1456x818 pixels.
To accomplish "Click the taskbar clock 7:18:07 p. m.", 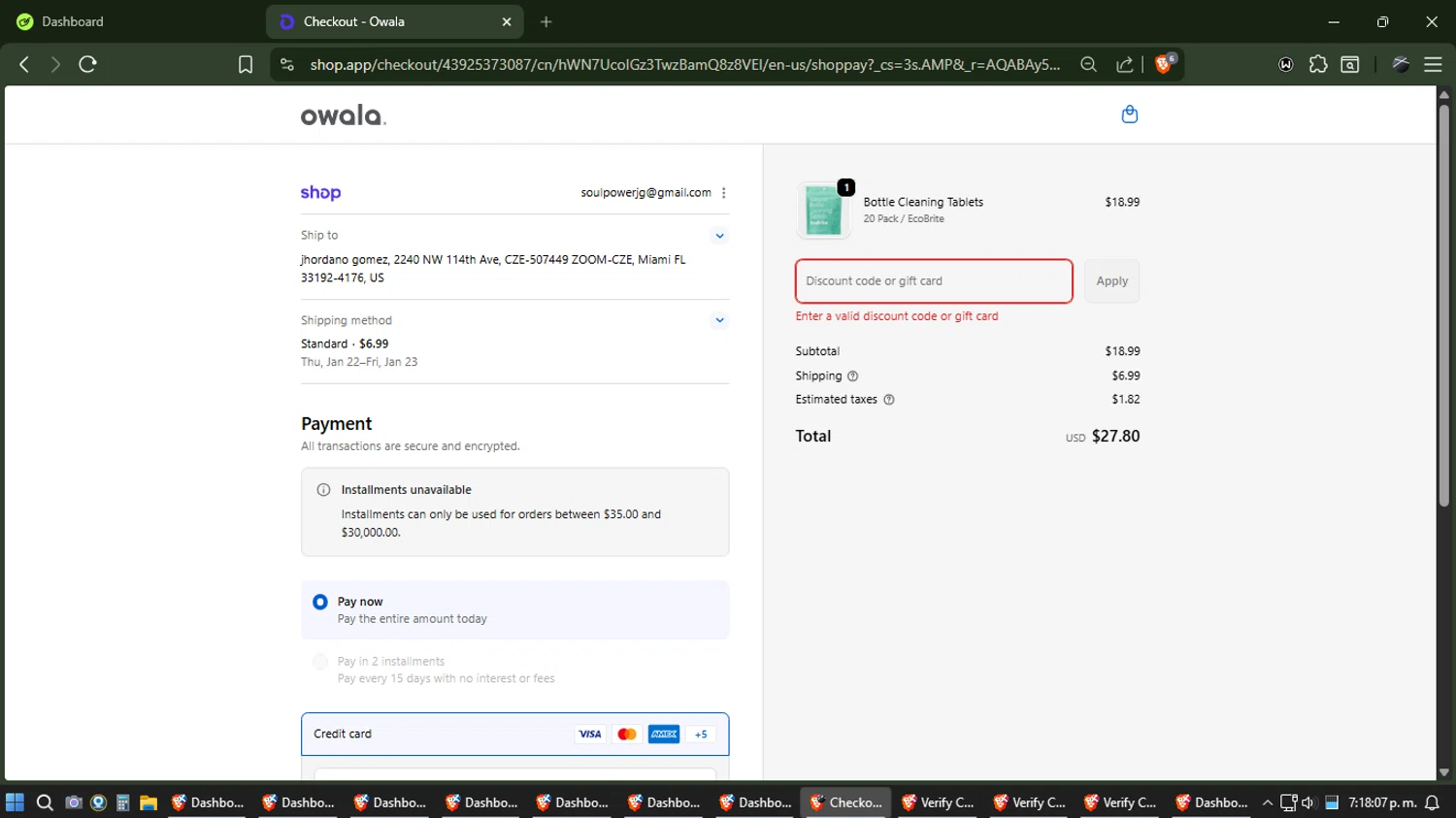I will pos(1382,802).
